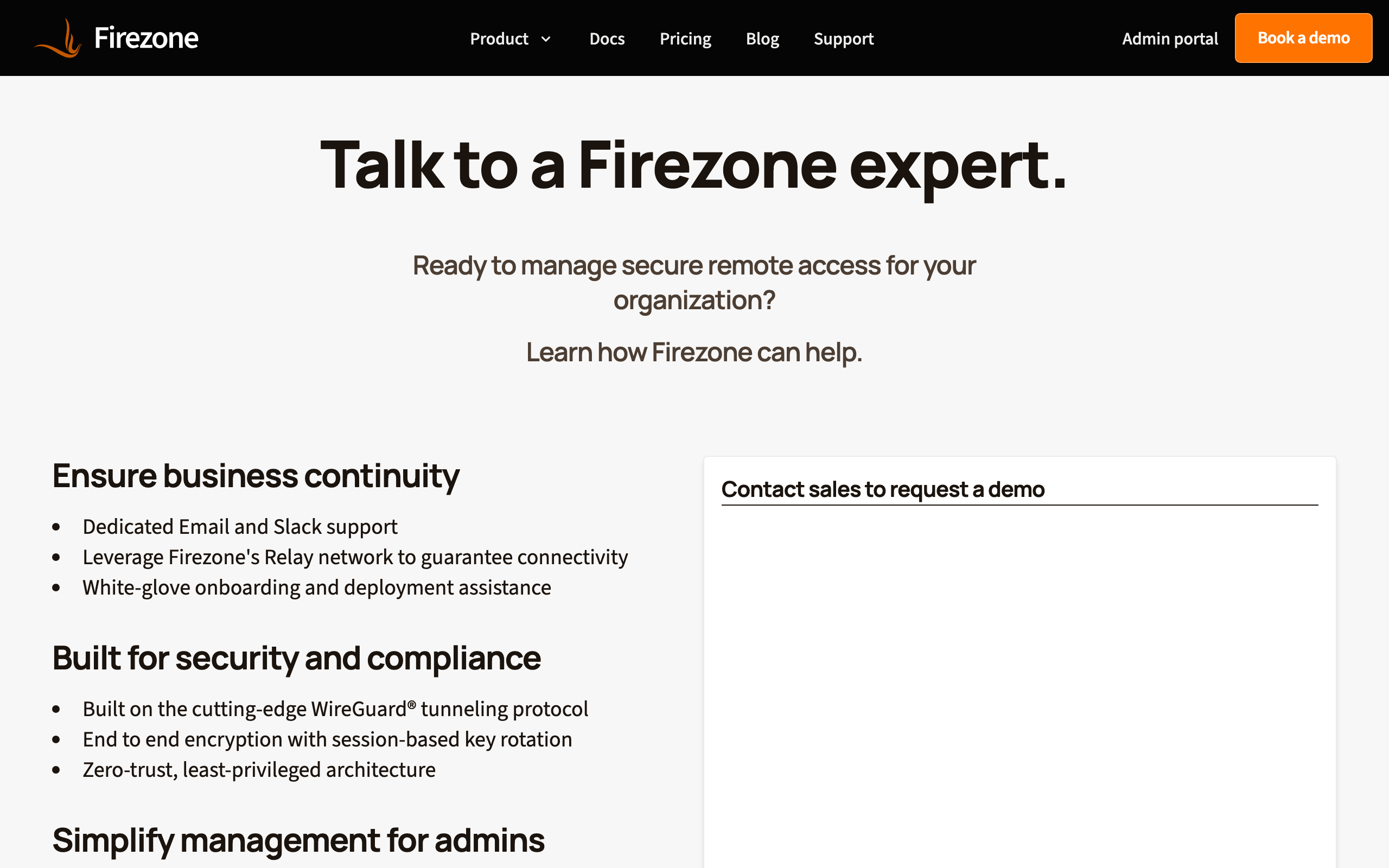
Task: Expand the Product menu chevron
Action: pos(546,39)
